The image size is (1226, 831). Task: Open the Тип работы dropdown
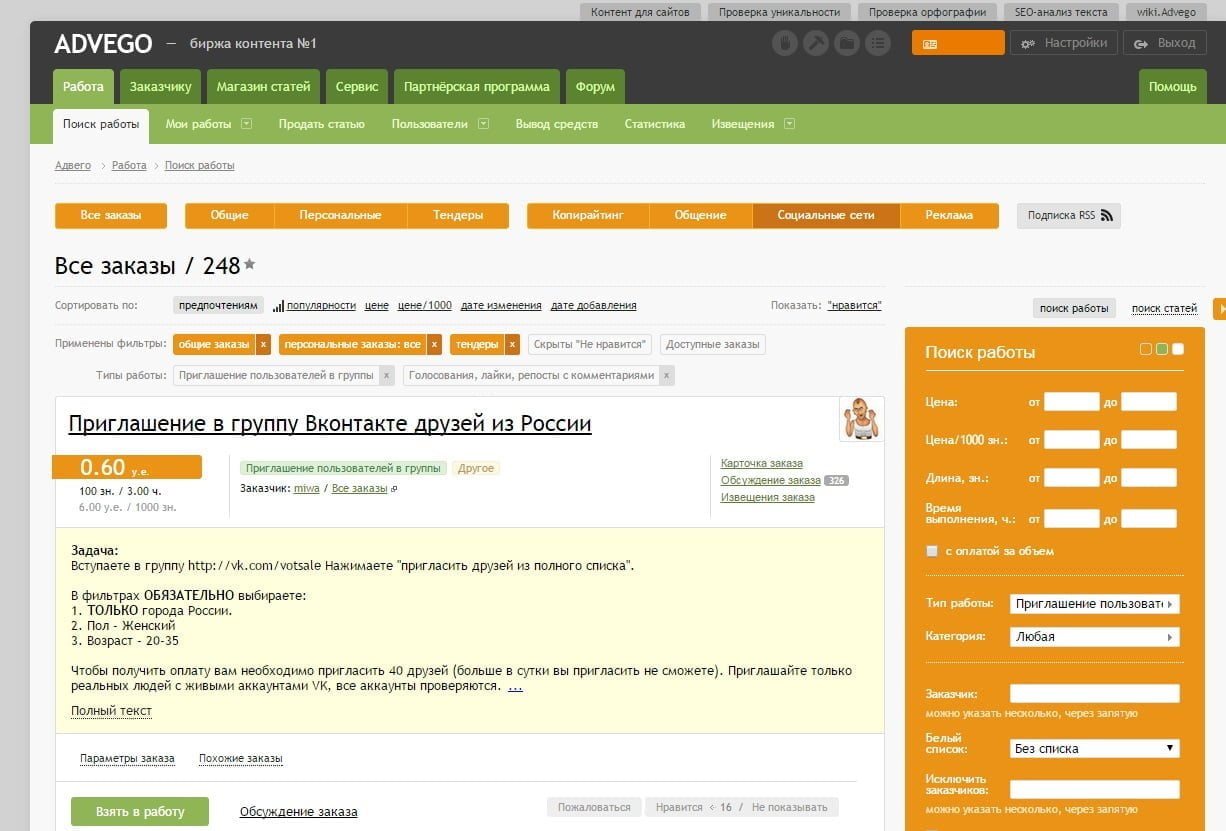1094,604
